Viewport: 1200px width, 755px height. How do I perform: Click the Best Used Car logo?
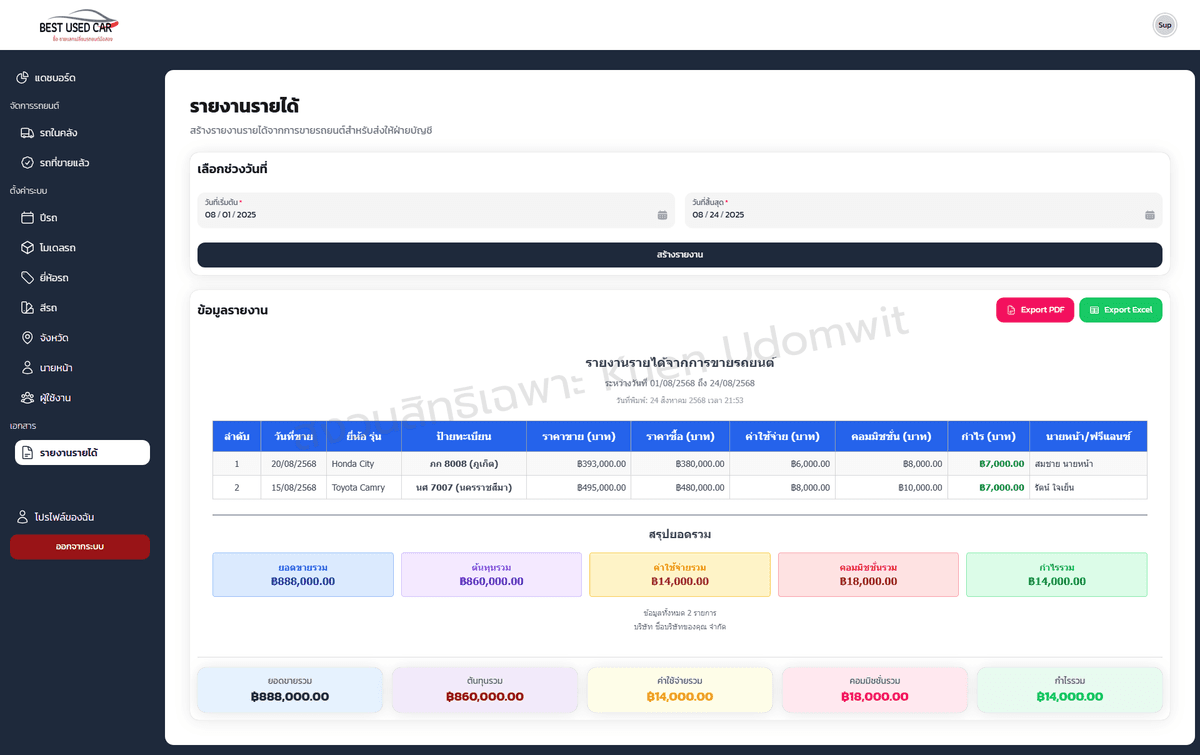coord(79,27)
